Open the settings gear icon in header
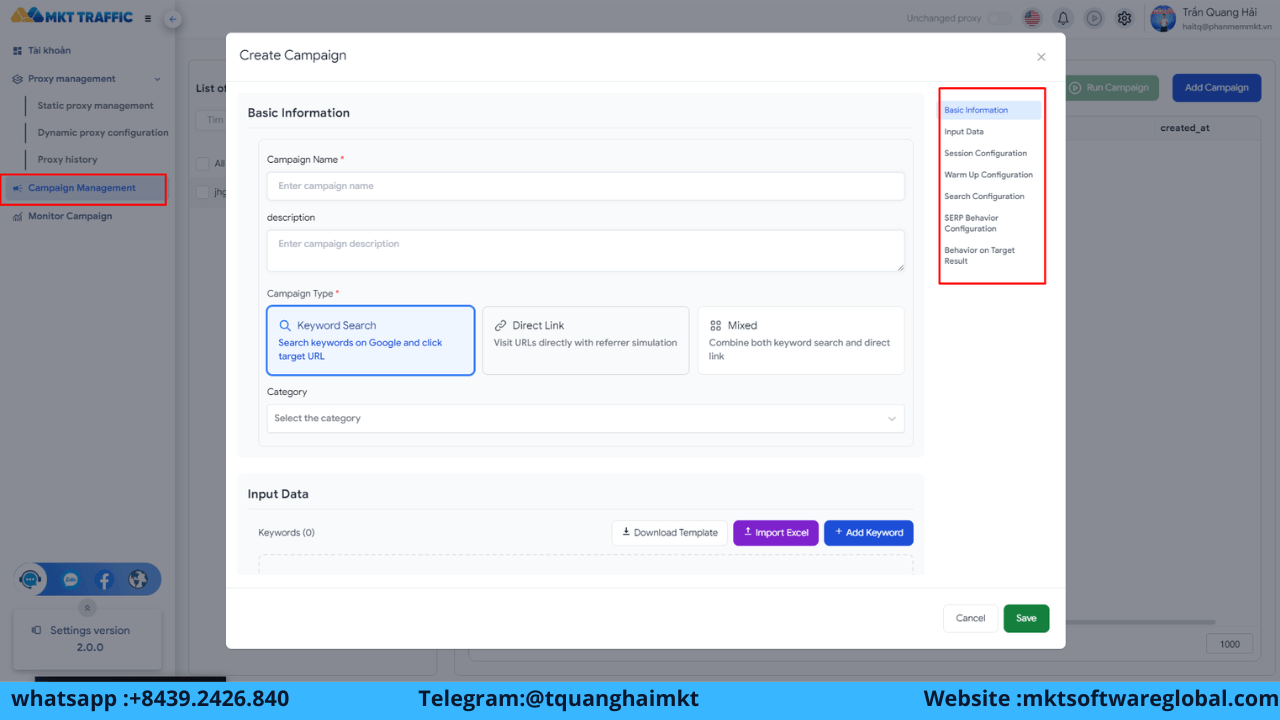The width and height of the screenshot is (1280, 720). 1124,18
